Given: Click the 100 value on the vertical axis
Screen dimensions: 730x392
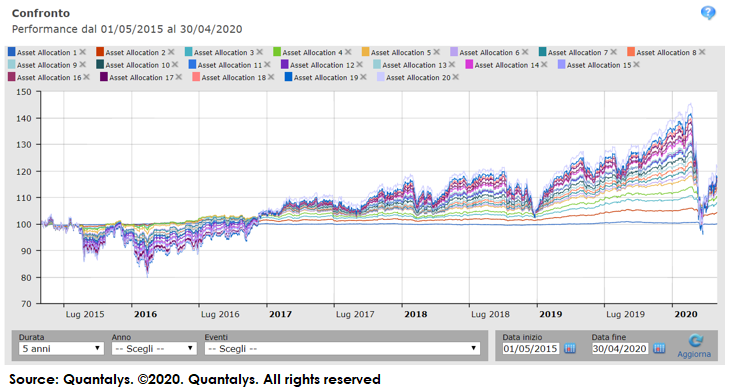Looking at the screenshot, I should (x=24, y=224).
